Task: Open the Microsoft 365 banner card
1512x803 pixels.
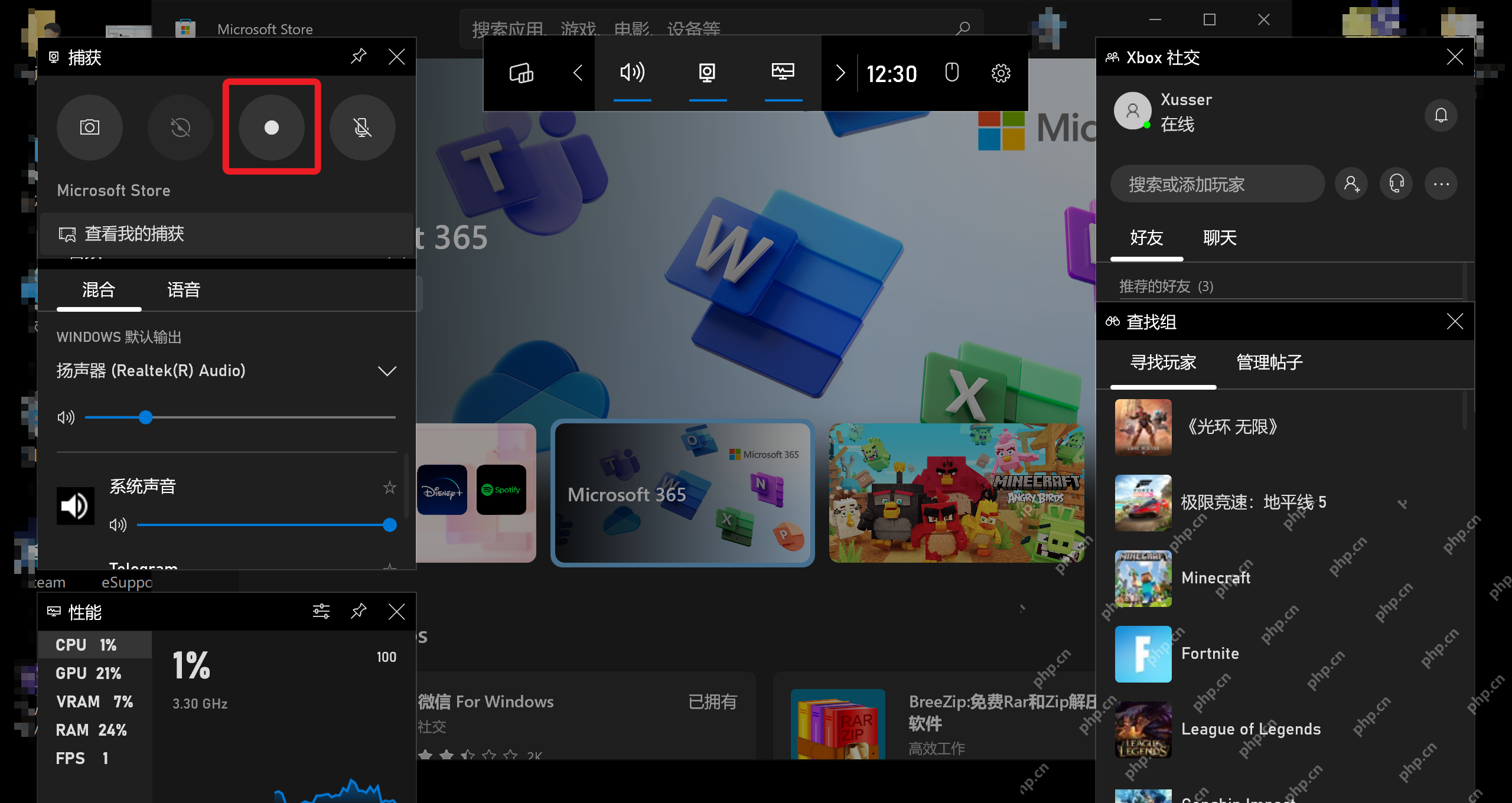Action: [683, 493]
